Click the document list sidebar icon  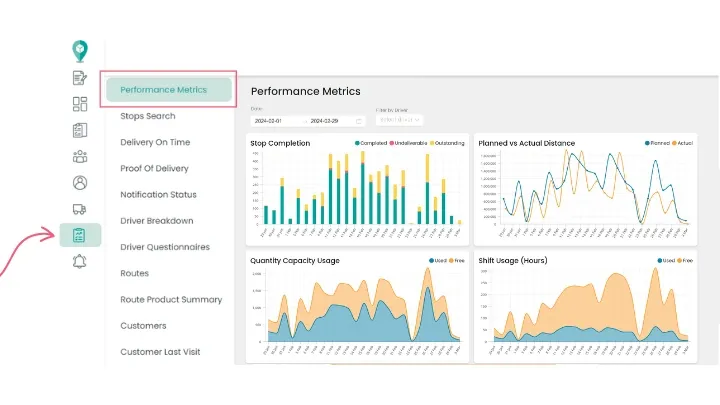[80, 130]
